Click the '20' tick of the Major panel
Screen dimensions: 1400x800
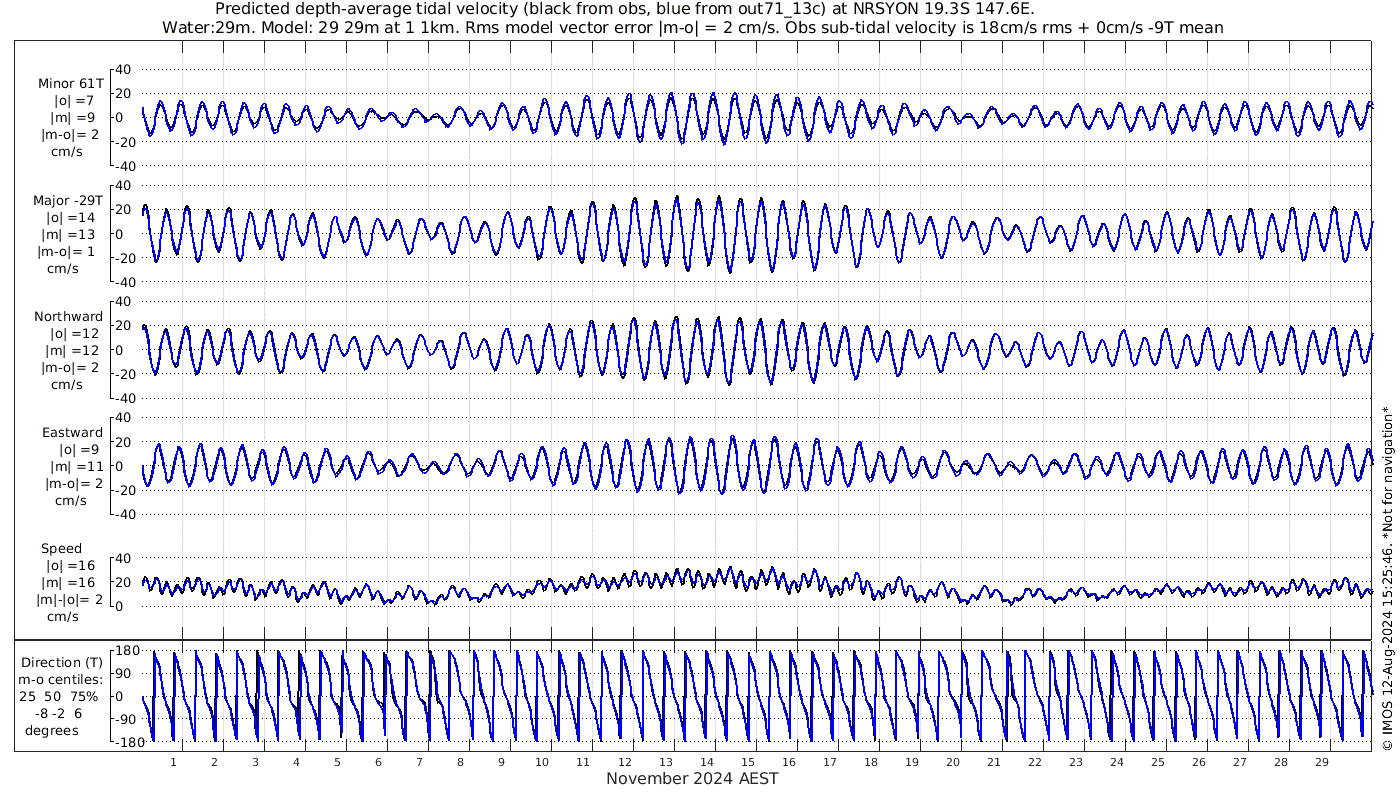click(x=124, y=210)
